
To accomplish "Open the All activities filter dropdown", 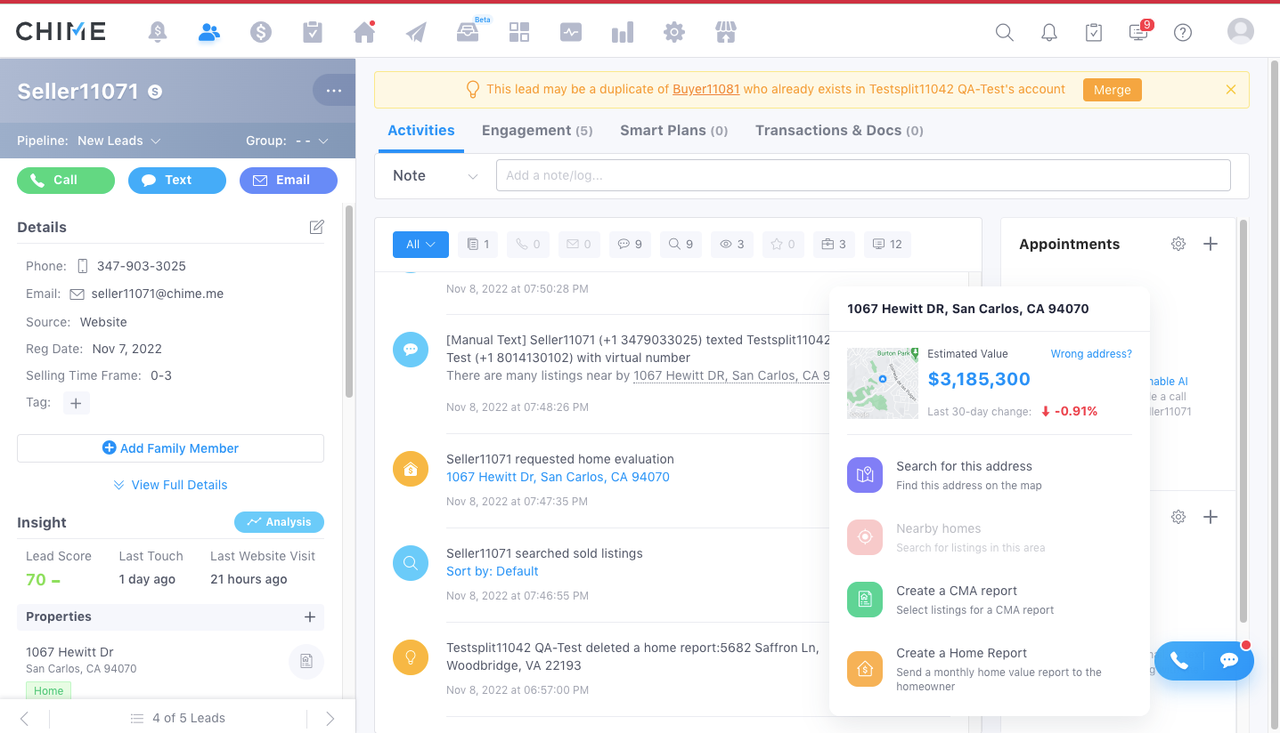I will click(x=420, y=244).
